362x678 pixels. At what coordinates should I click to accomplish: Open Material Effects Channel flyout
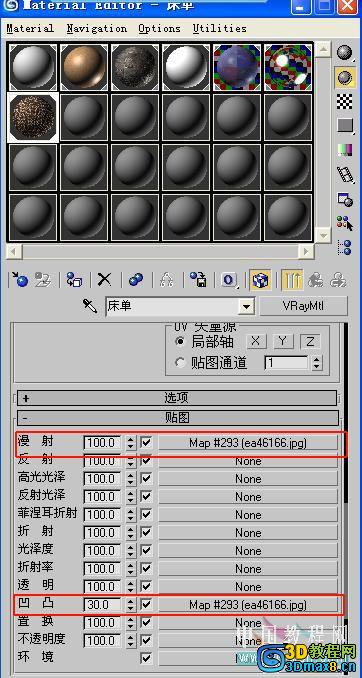229,280
